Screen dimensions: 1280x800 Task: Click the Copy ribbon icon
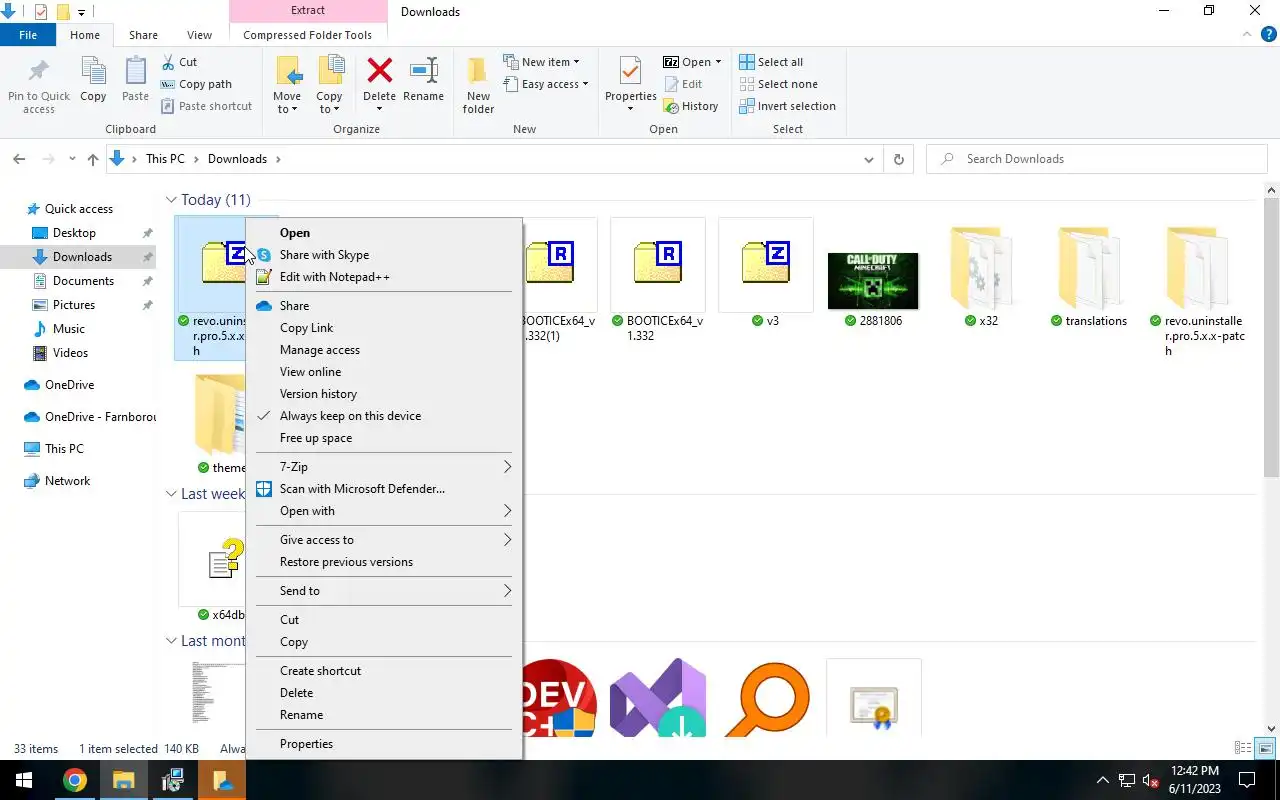[93, 80]
